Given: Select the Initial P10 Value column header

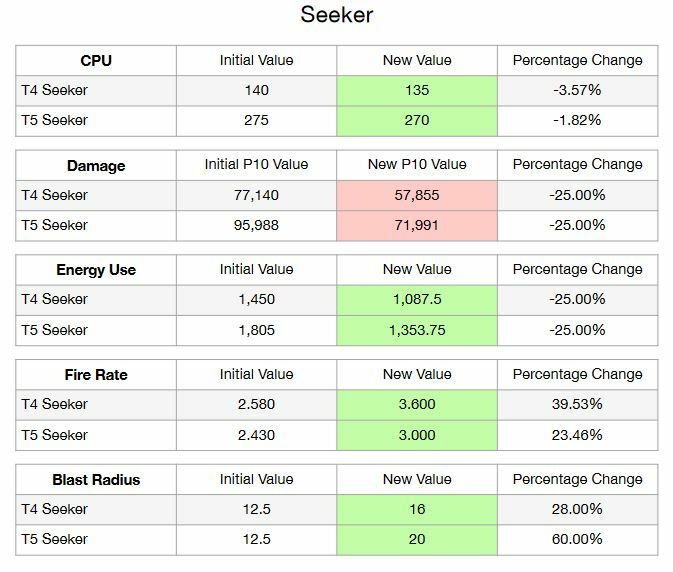Looking at the screenshot, I should (x=257, y=165).
